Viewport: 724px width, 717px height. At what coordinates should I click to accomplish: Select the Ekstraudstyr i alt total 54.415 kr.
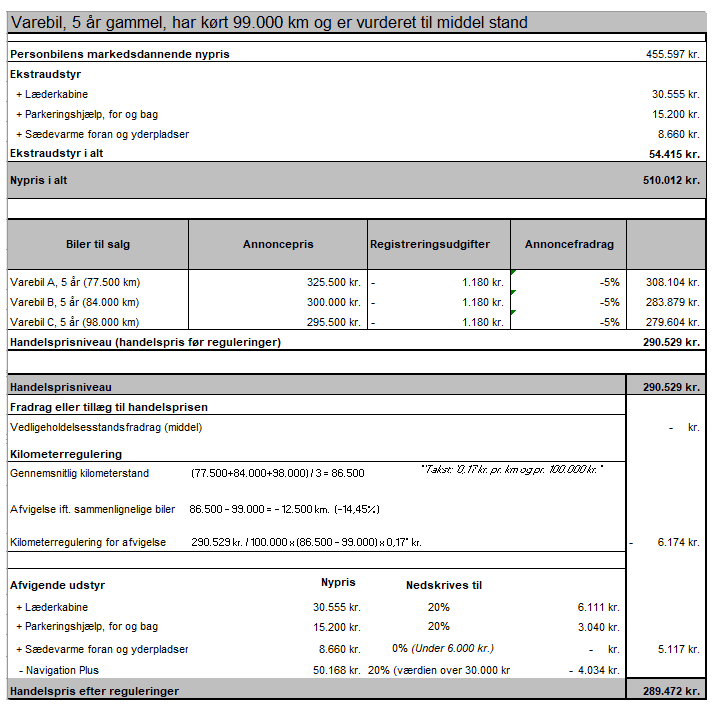[673, 153]
